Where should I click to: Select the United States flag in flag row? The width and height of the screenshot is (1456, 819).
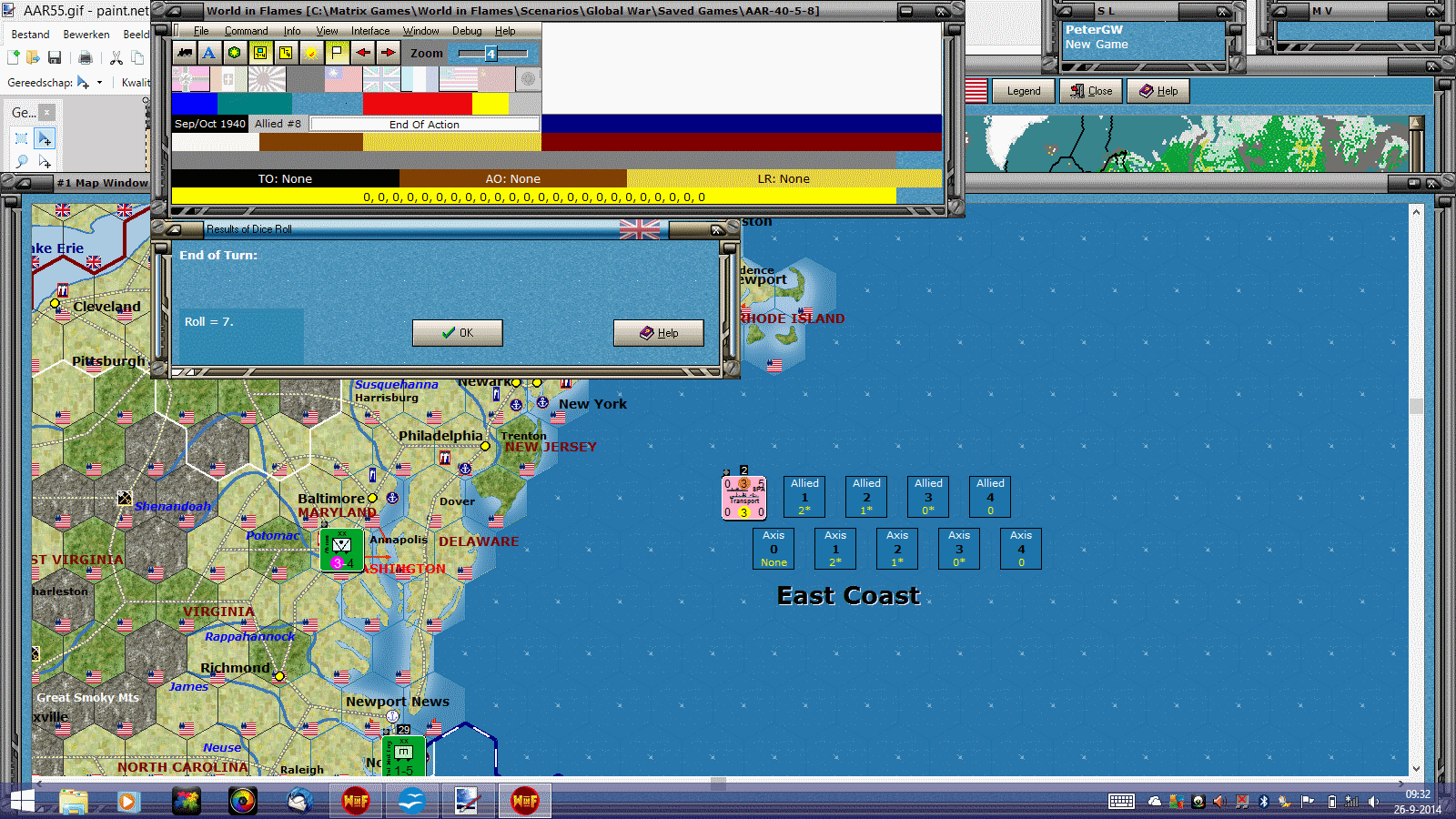point(458,79)
